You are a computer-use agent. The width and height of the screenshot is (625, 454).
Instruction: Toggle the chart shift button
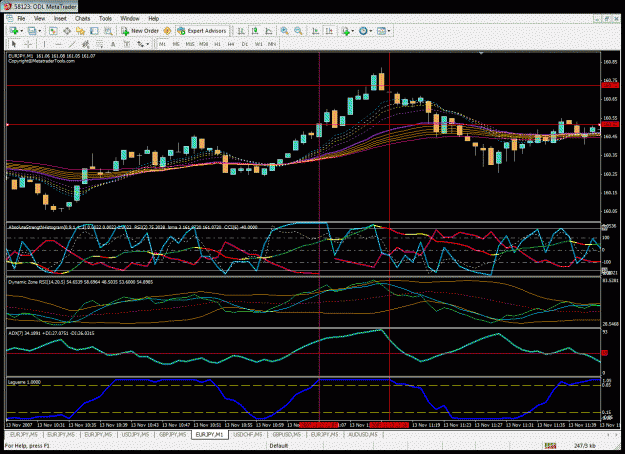329,31
